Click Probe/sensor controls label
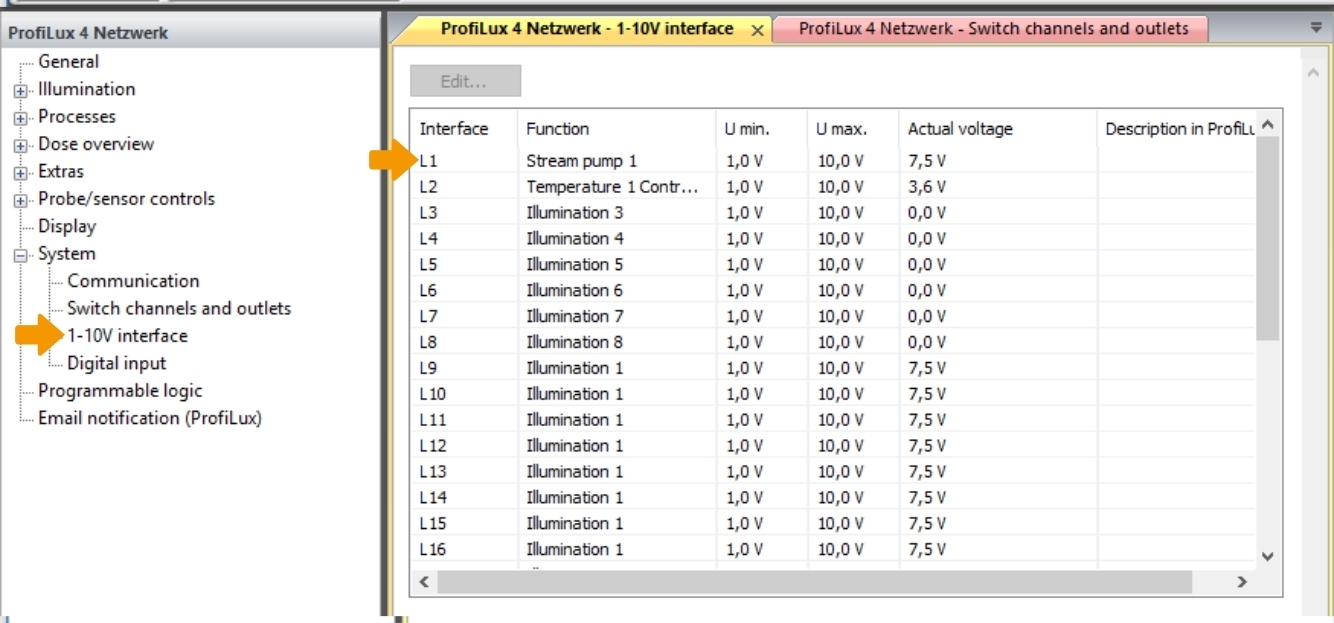 pos(126,199)
